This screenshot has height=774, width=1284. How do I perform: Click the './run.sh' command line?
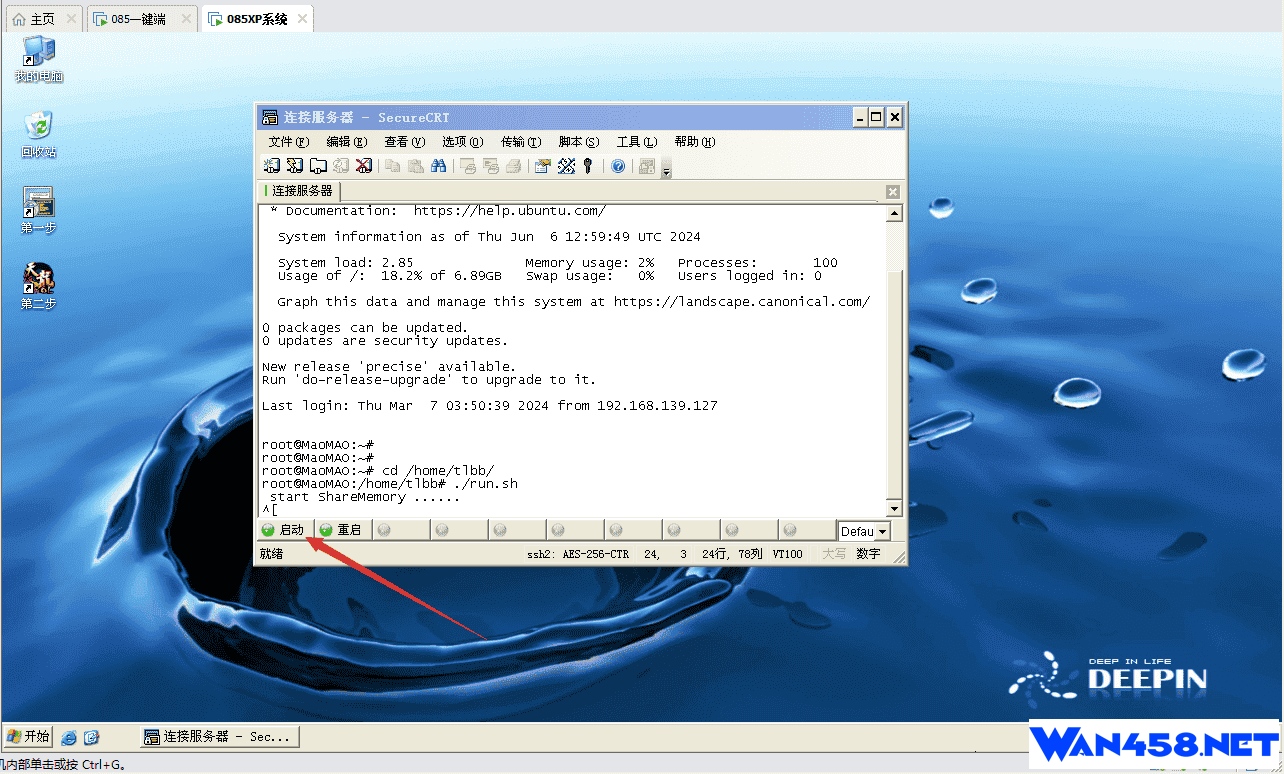[390, 484]
